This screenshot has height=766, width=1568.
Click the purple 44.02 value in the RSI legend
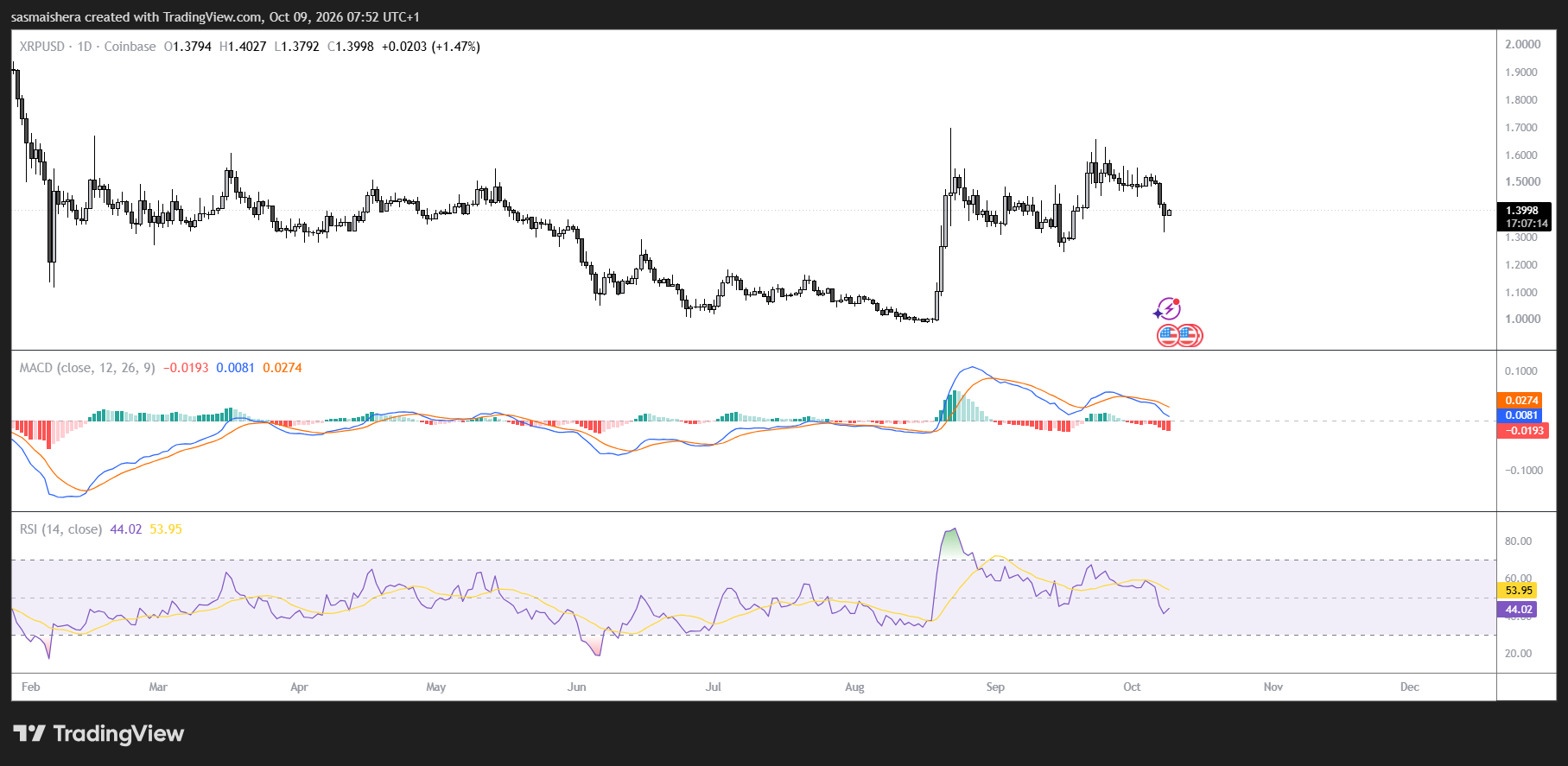point(126,529)
